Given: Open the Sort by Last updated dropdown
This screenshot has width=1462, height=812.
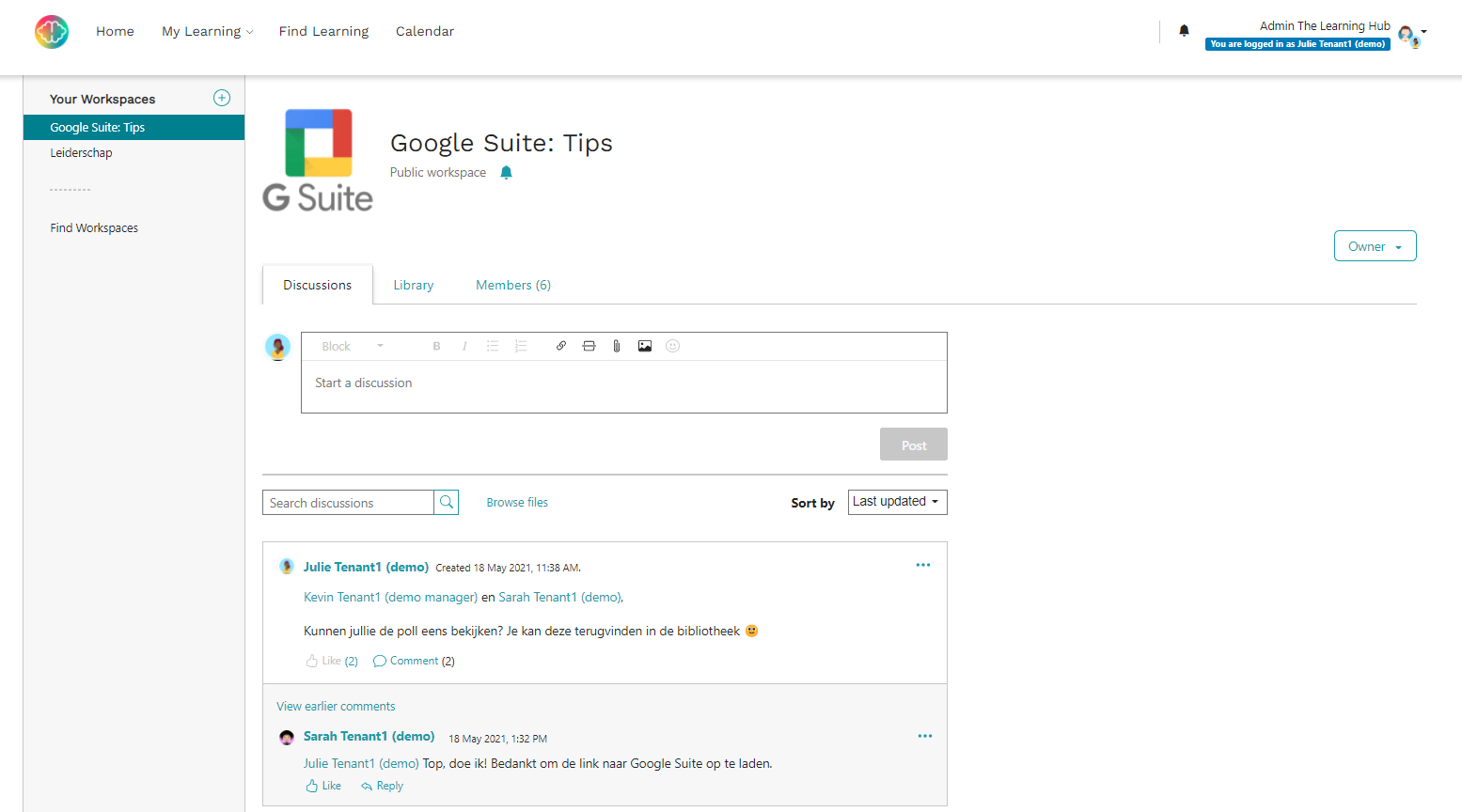Looking at the screenshot, I should (897, 502).
